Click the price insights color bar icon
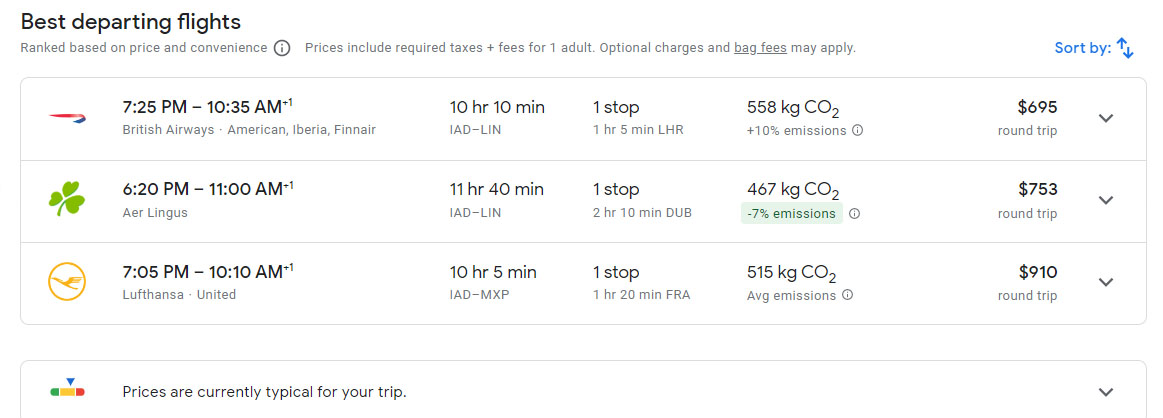 [68, 390]
